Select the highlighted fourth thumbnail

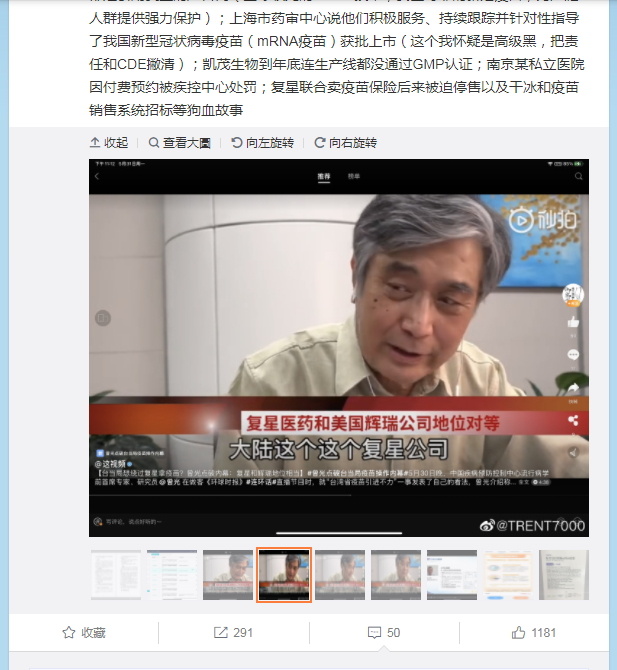pos(284,575)
